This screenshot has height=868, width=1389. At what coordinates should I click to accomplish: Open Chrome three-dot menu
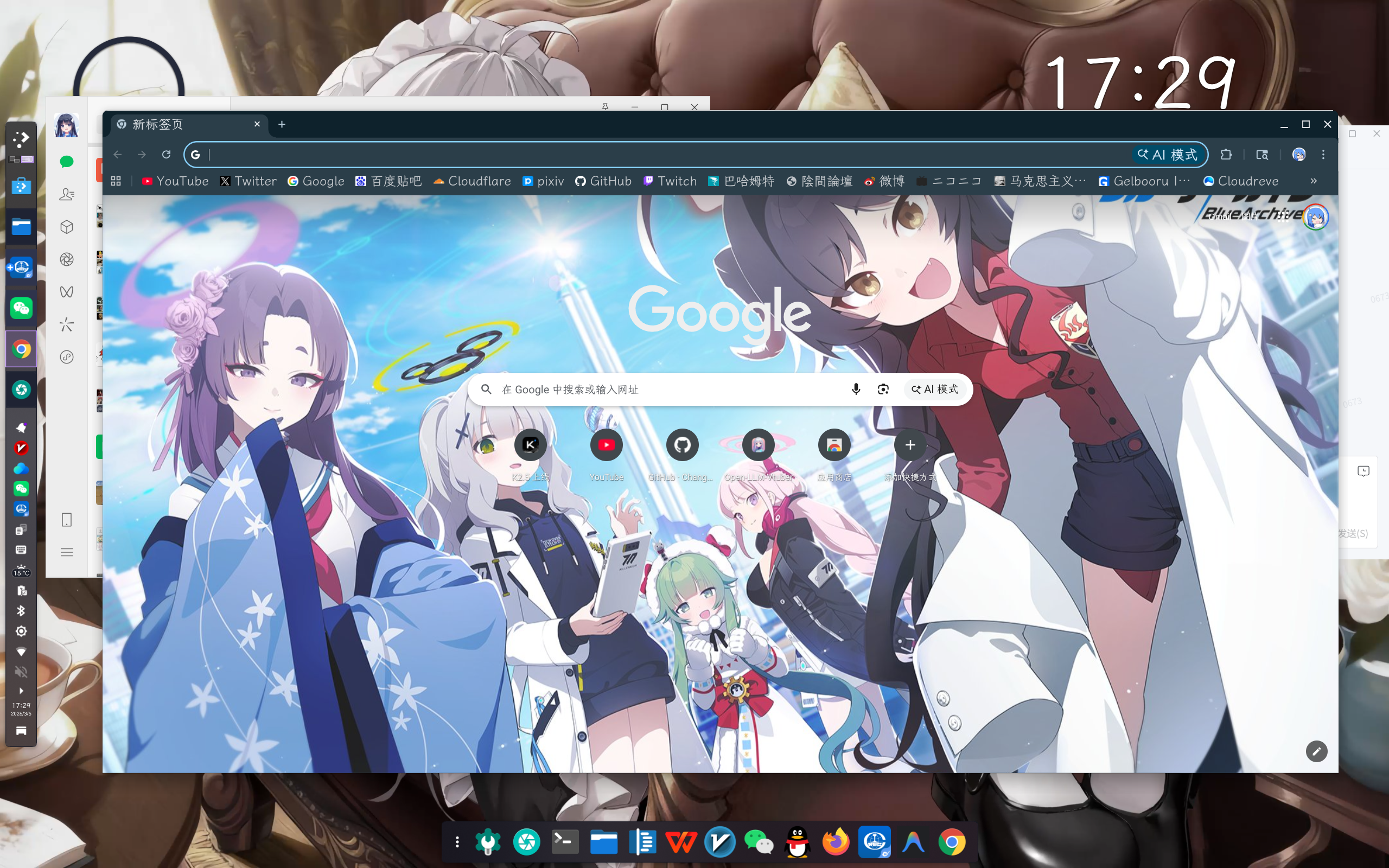pyautogui.click(x=1323, y=155)
